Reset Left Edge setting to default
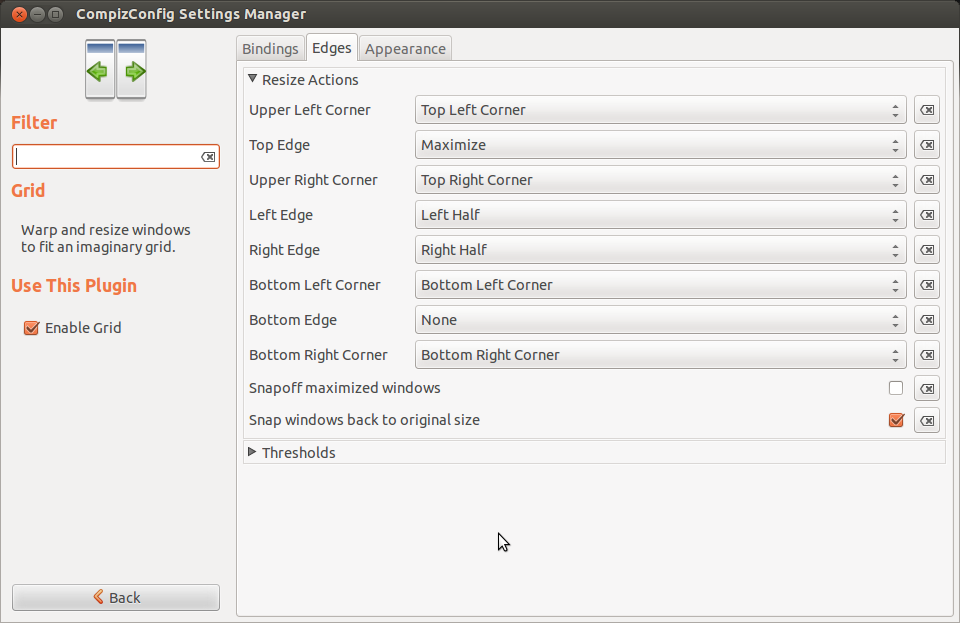Screen dimensions: 960x623 (x=927, y=215)
